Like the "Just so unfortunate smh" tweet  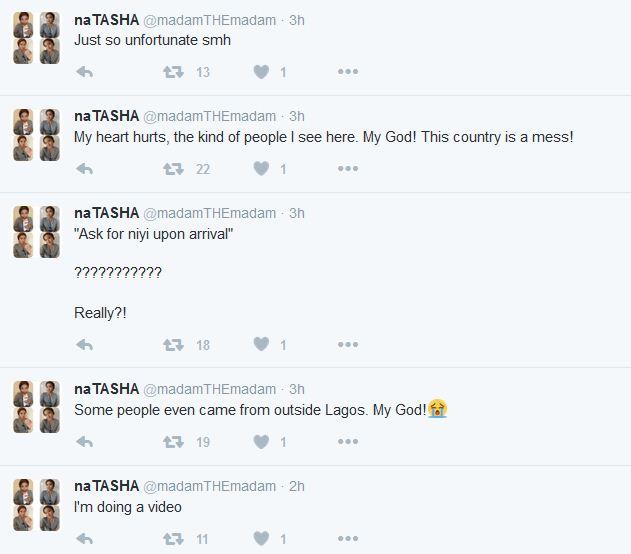pos(261,72)
